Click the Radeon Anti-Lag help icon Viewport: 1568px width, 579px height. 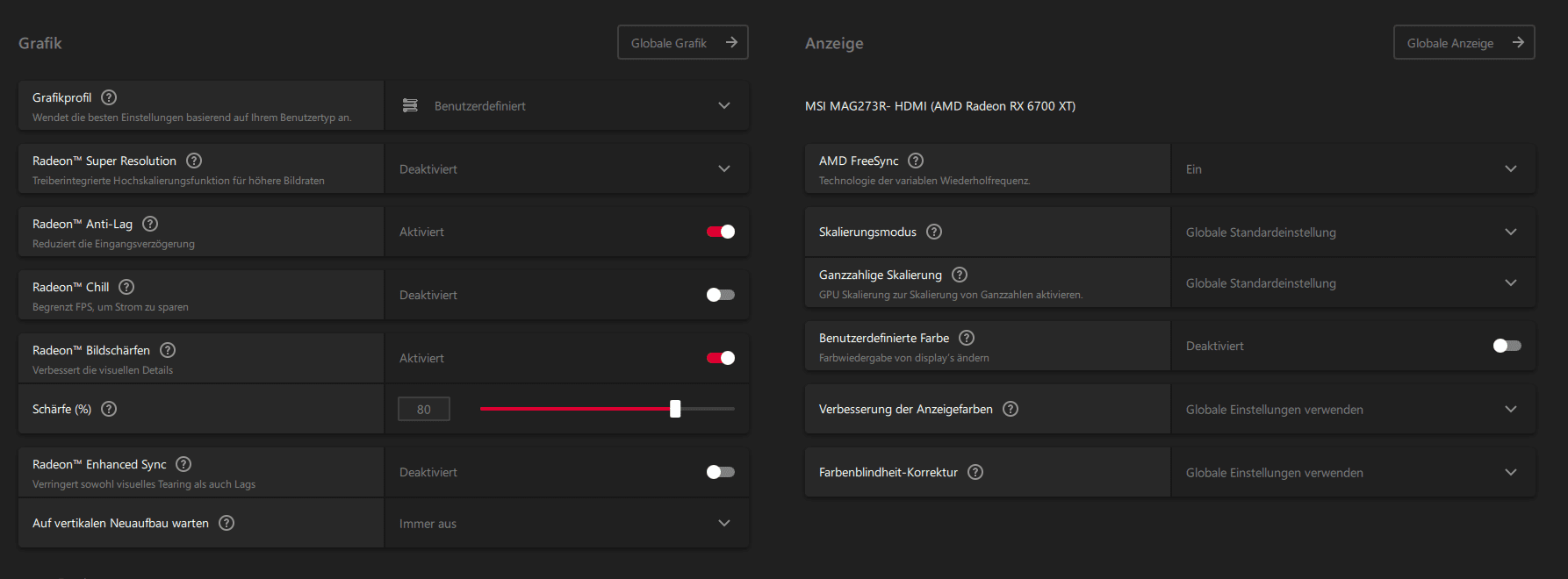coord(150,224)
